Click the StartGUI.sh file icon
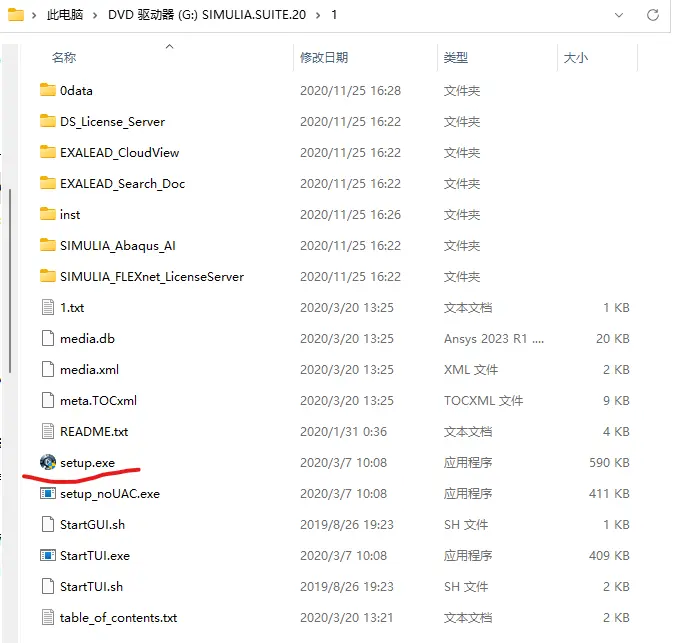The image size is (683, 643). 47,524
